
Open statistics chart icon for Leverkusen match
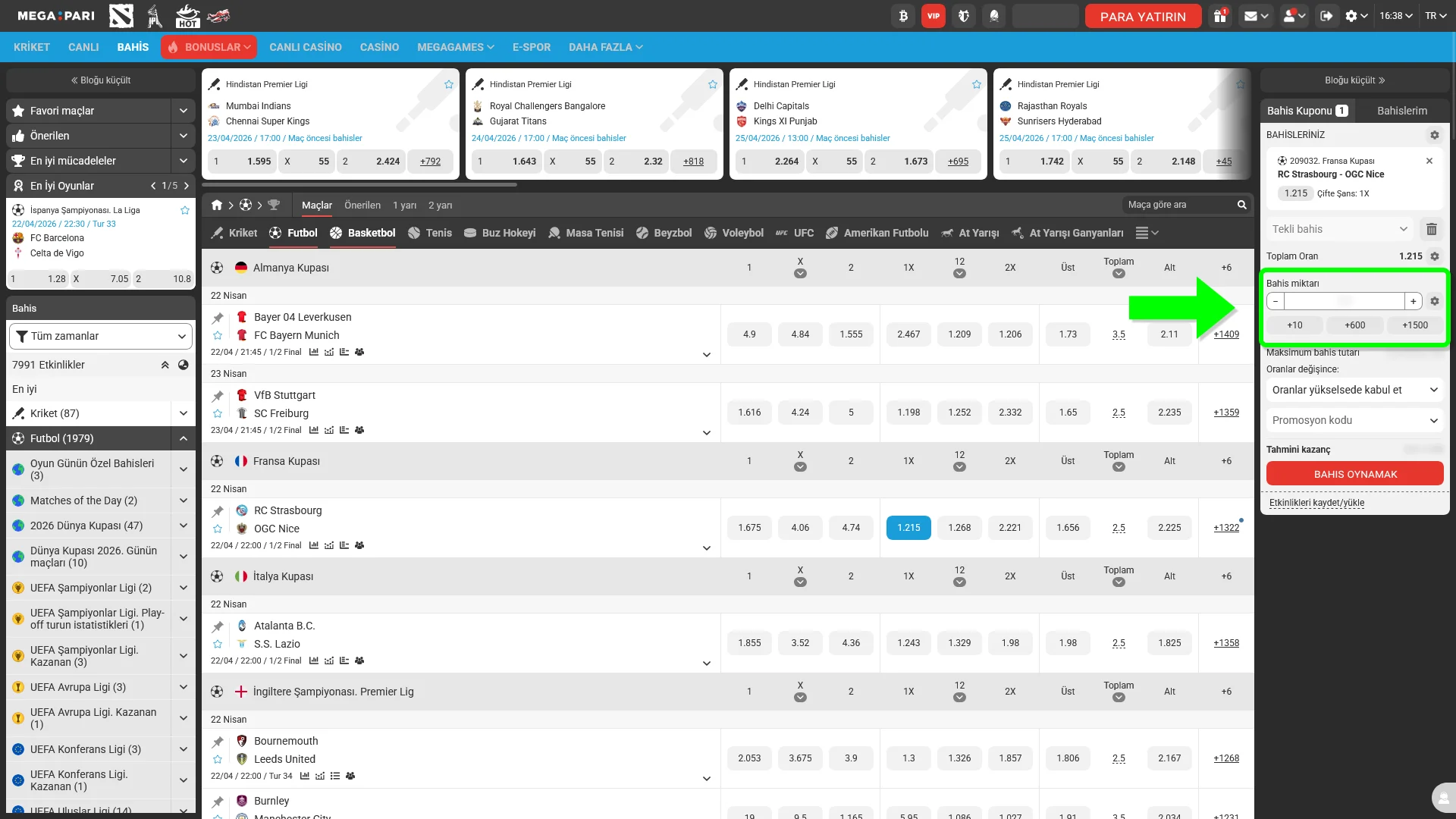[x=314, y=352]
